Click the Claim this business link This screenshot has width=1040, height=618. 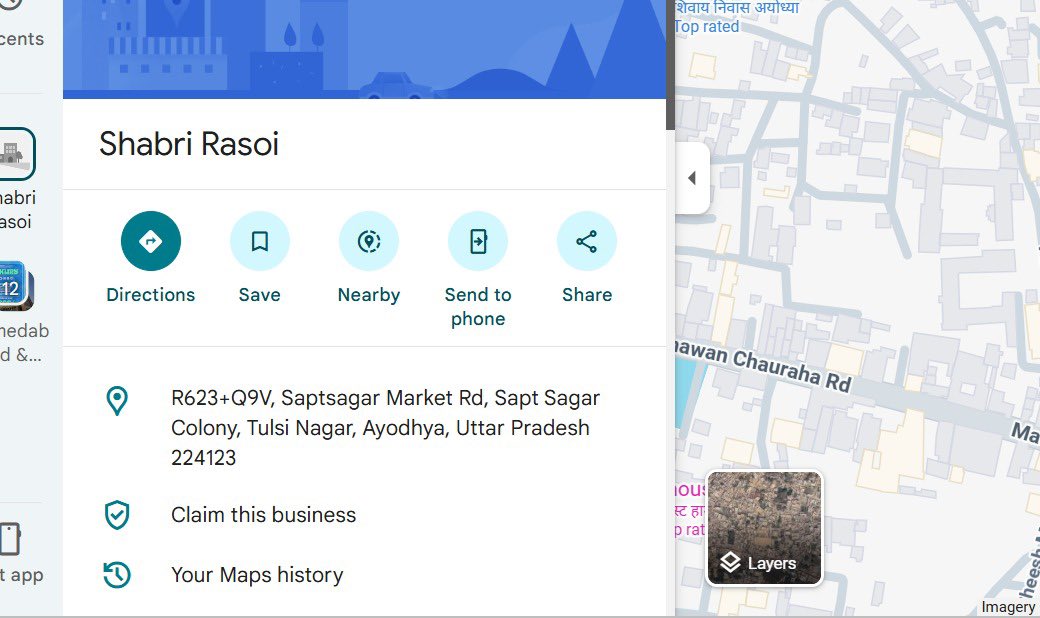(x=263, y=515)
